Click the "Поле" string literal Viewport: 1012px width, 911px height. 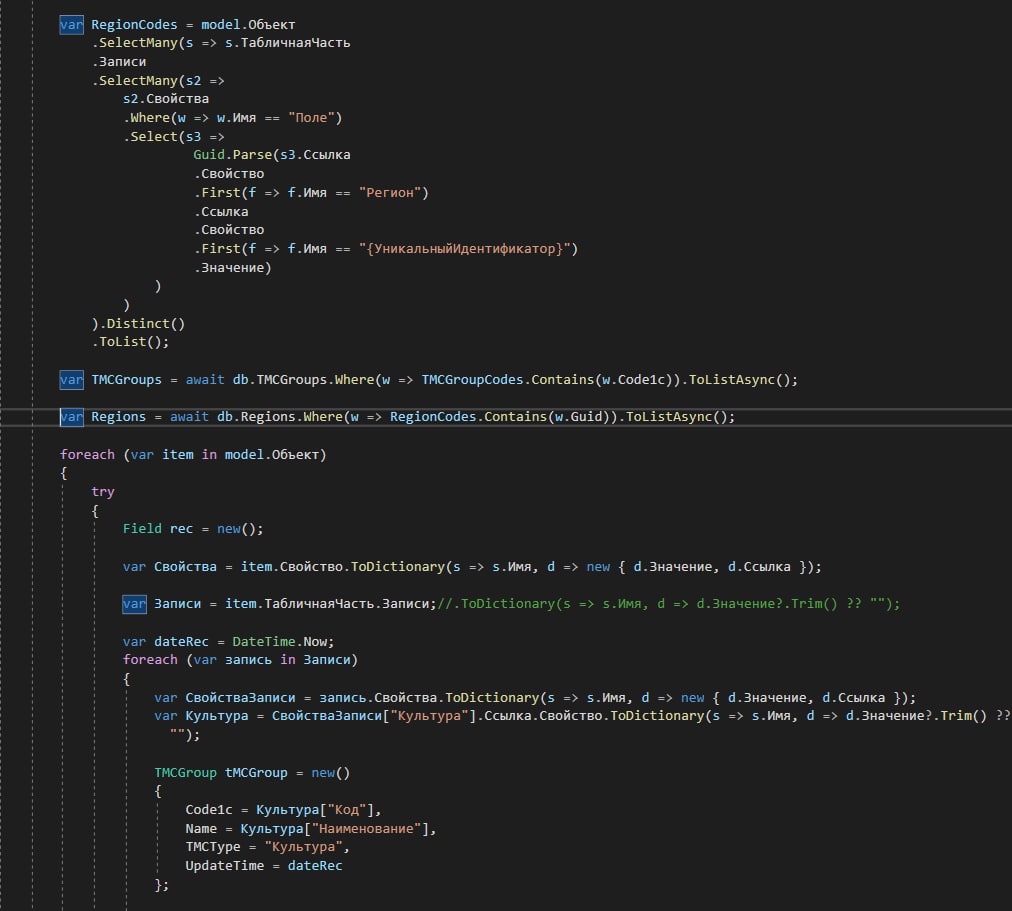311,118
